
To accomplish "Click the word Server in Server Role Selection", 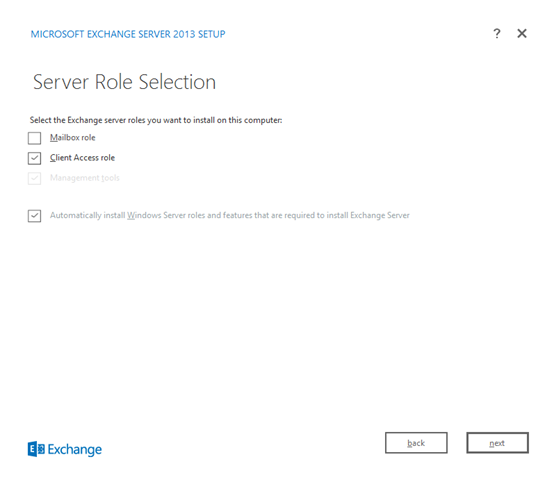I will [x=61, y=82].
